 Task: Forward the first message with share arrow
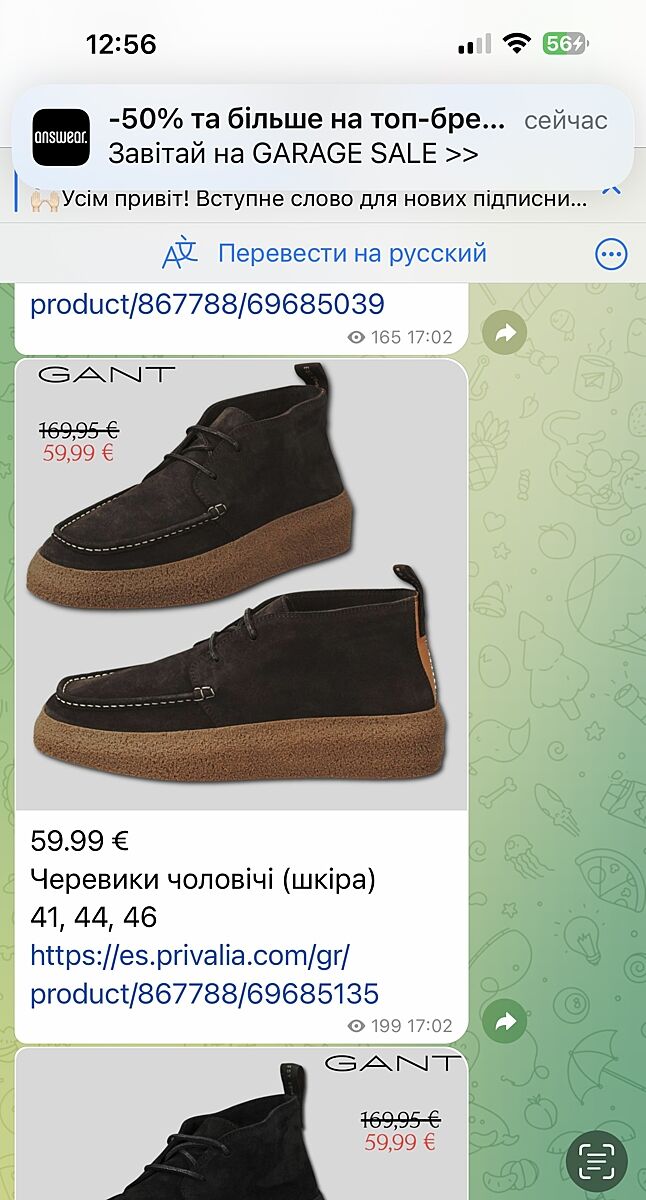[505, 333]
